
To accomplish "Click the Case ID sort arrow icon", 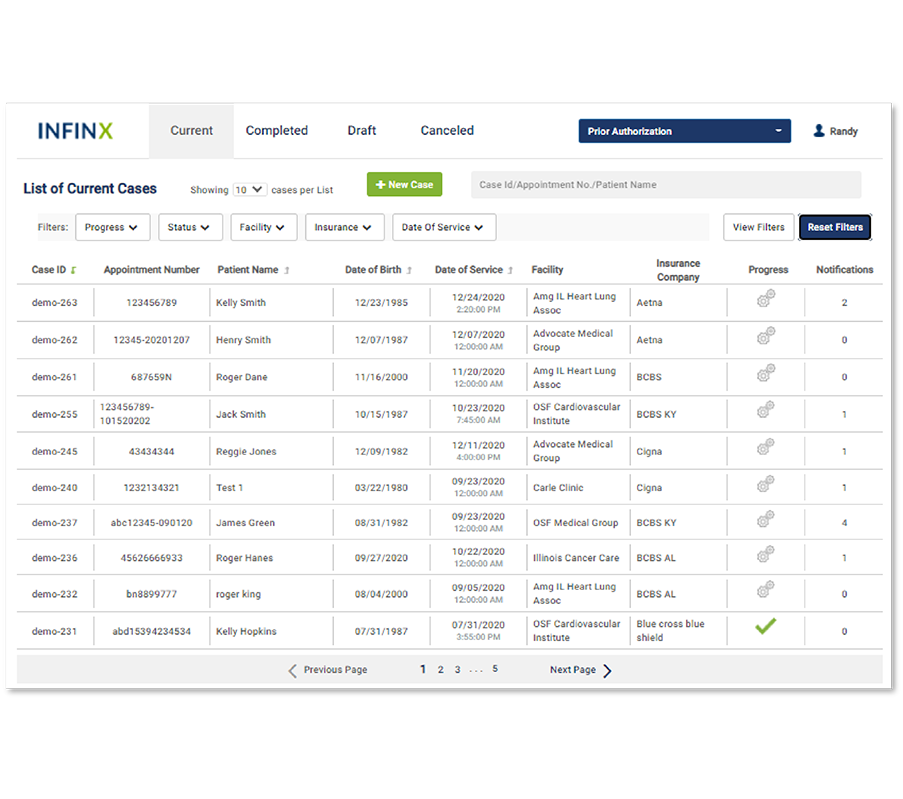I will pos(73,270).
